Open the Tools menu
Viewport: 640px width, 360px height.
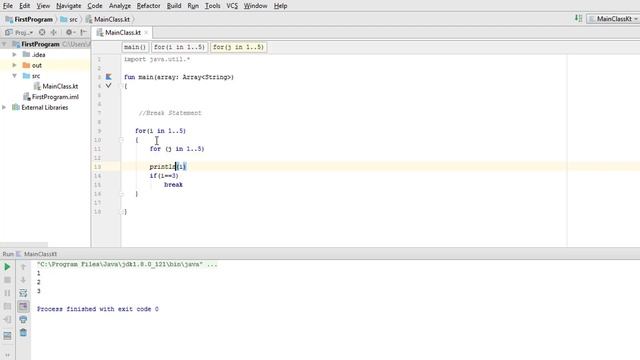[212, 6]
